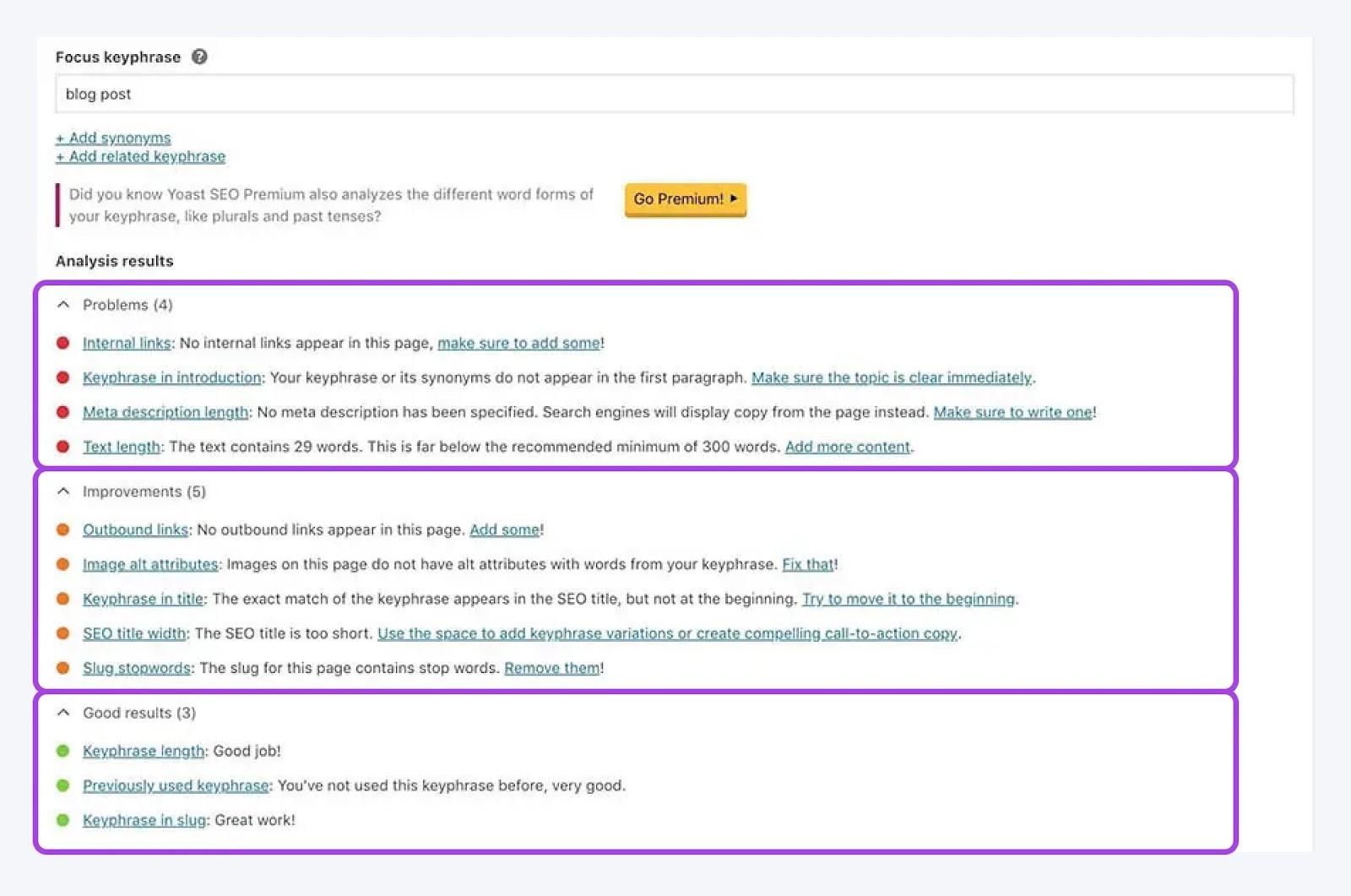
Task: Click the orange bullet beside Outbound links
Action: pos(62,529)
